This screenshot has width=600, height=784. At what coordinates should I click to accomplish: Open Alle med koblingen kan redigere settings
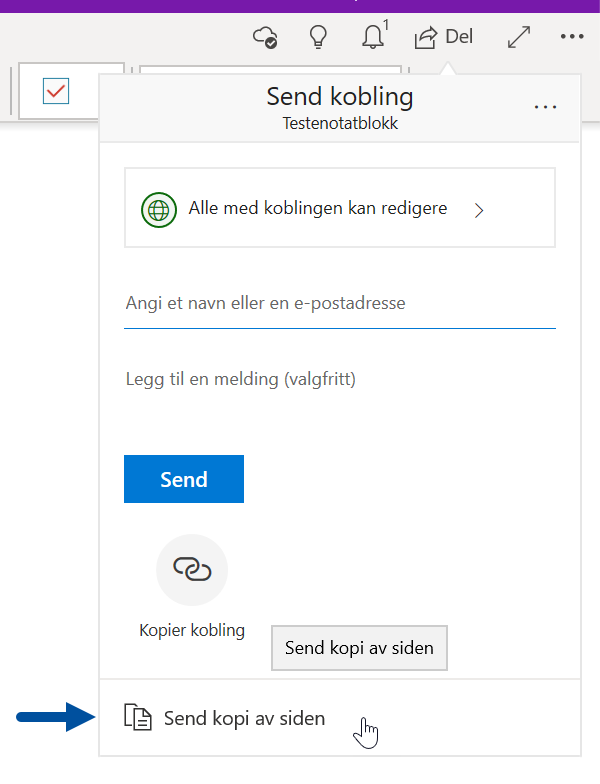pos(340,208)
